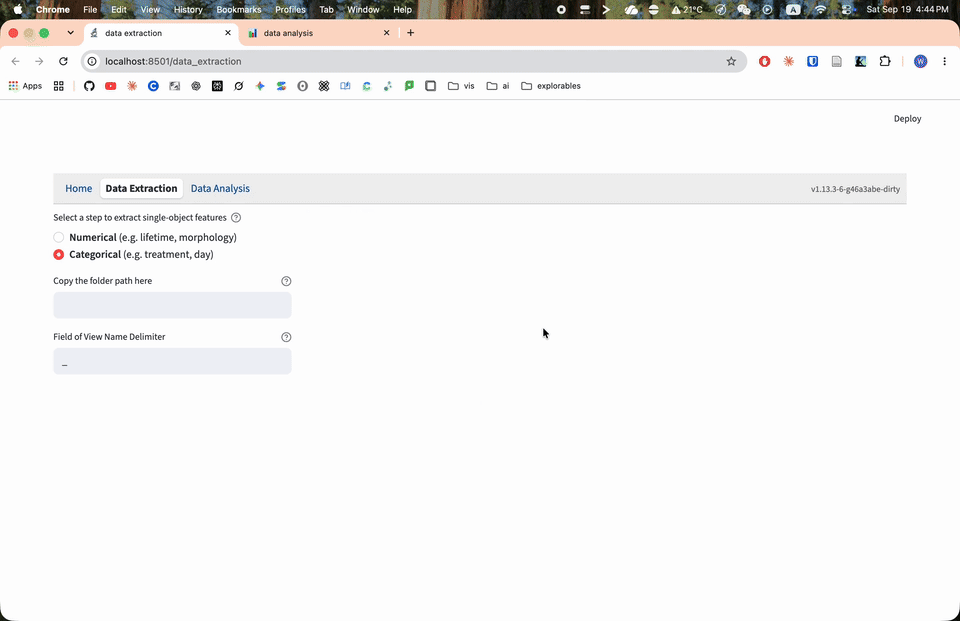Image resolution: width=960 pixels, height=621 pixels.
Task: Open the Apps bookmark shortcut
Action: click(25, 86)
